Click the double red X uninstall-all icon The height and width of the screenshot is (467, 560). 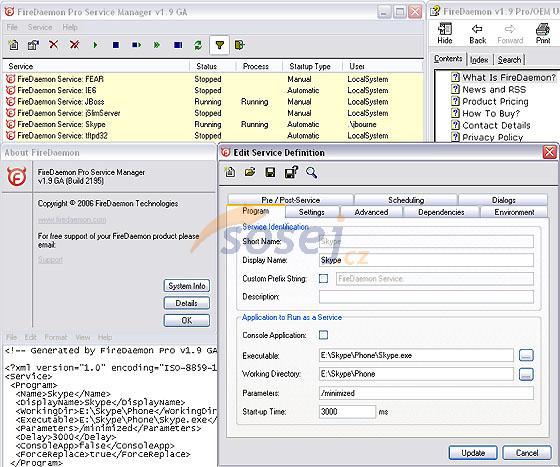[74, 45]
